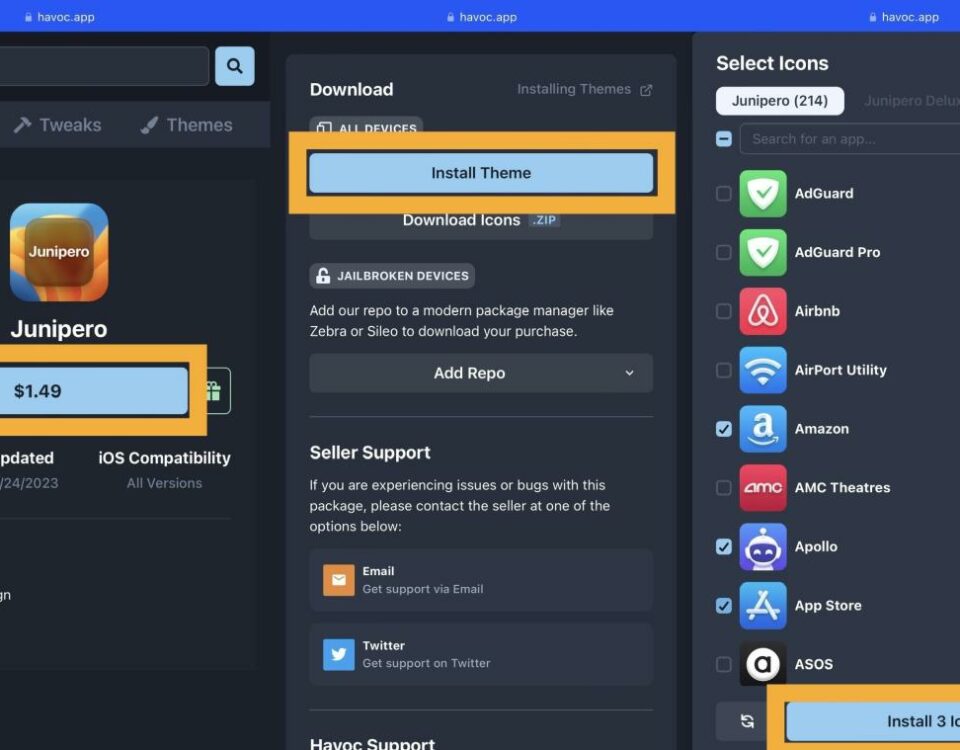Check the ASOS checkbox
The image size is (960, 750).
(724, 664)
